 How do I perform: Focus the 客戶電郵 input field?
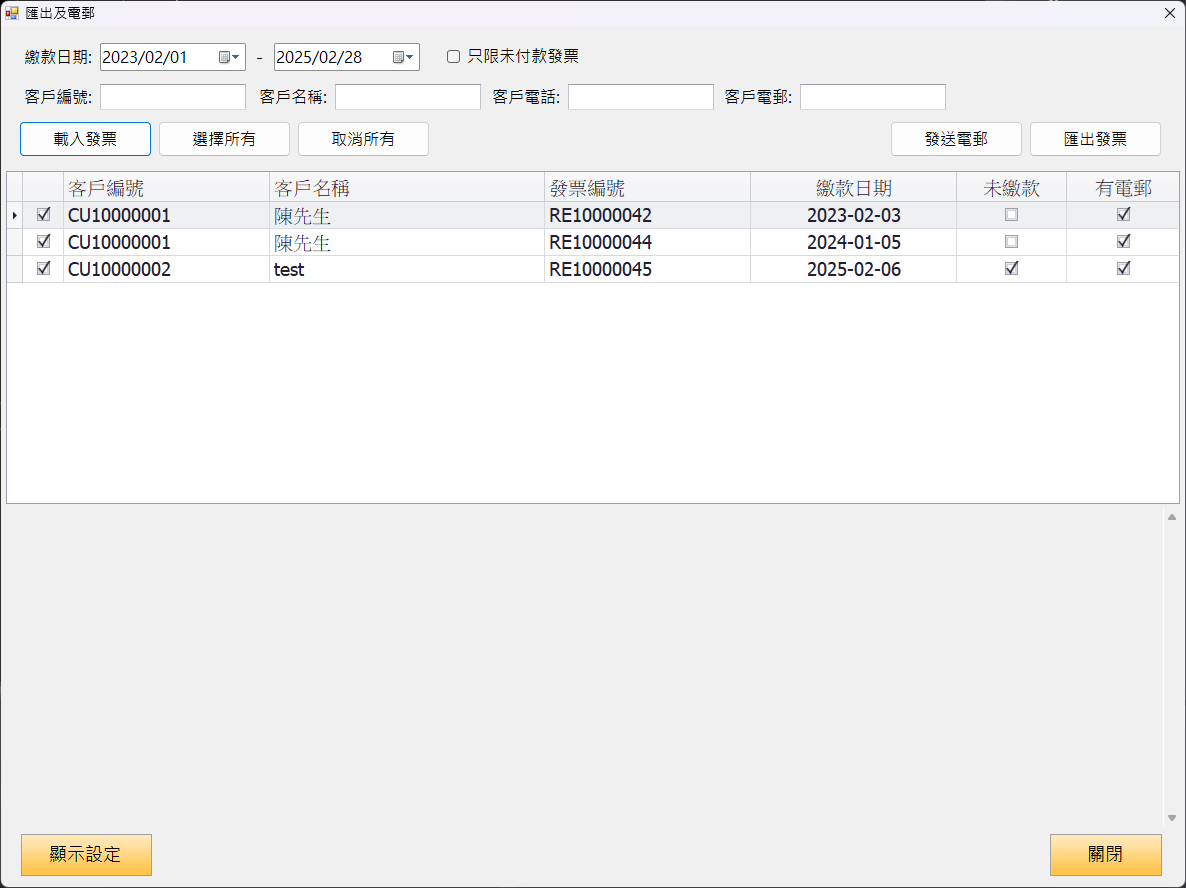[x=872, y=97]
